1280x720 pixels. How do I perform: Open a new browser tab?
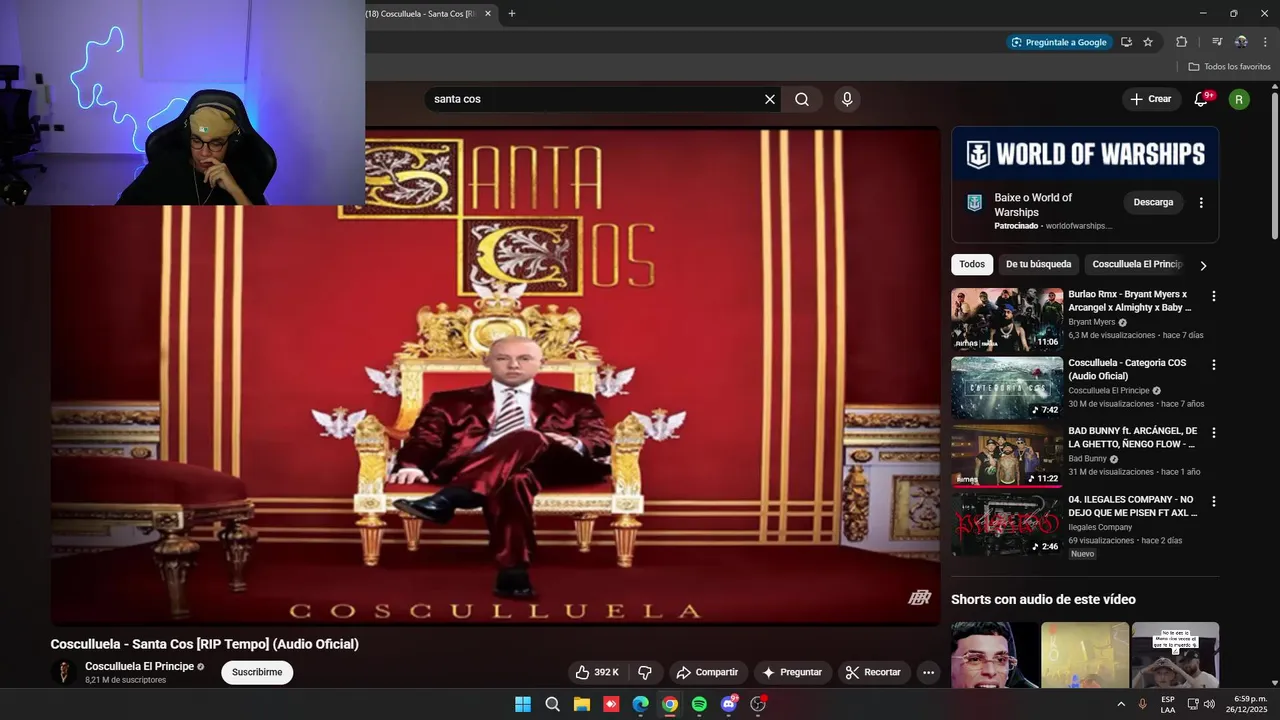[x=512, y=14]
